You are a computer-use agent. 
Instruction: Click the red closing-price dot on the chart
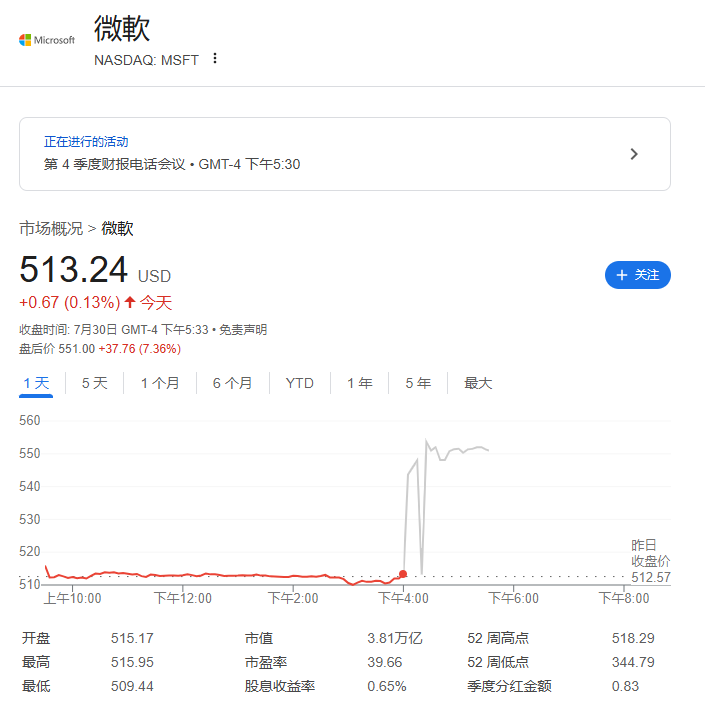tap(403, 574)
